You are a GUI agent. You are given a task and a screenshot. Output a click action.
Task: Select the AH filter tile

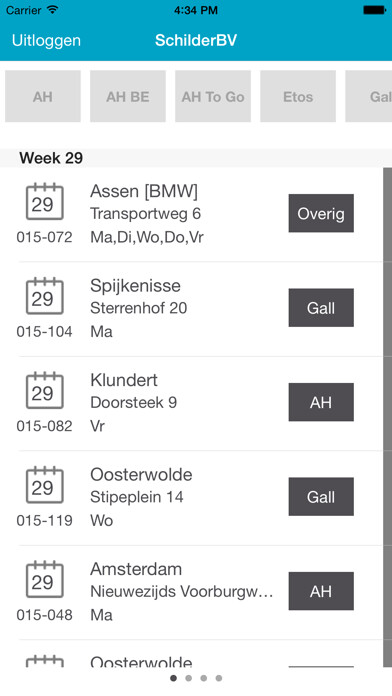tap(43, 96)
